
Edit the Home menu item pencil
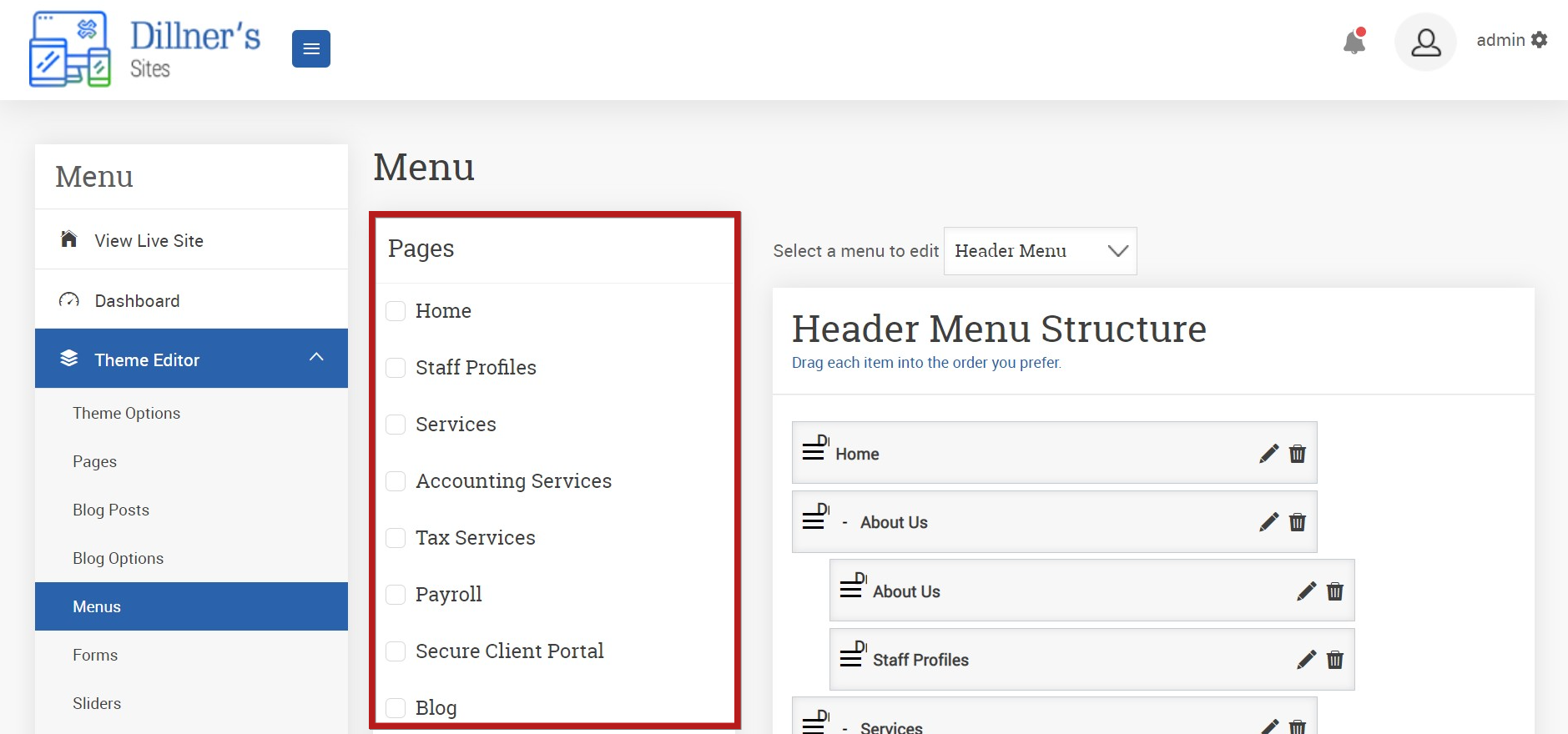pyautogui.click(x=1268, y=454)
